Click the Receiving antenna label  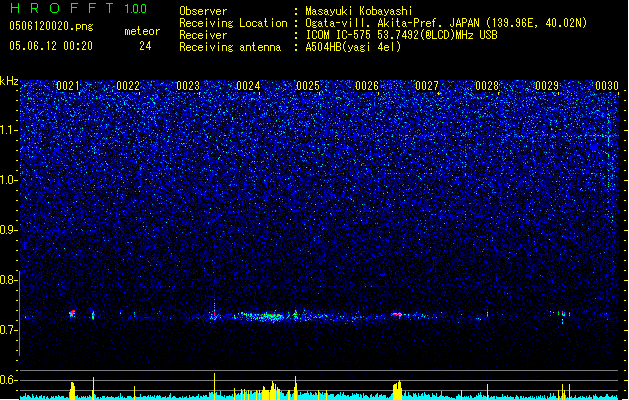coord(230,47)
